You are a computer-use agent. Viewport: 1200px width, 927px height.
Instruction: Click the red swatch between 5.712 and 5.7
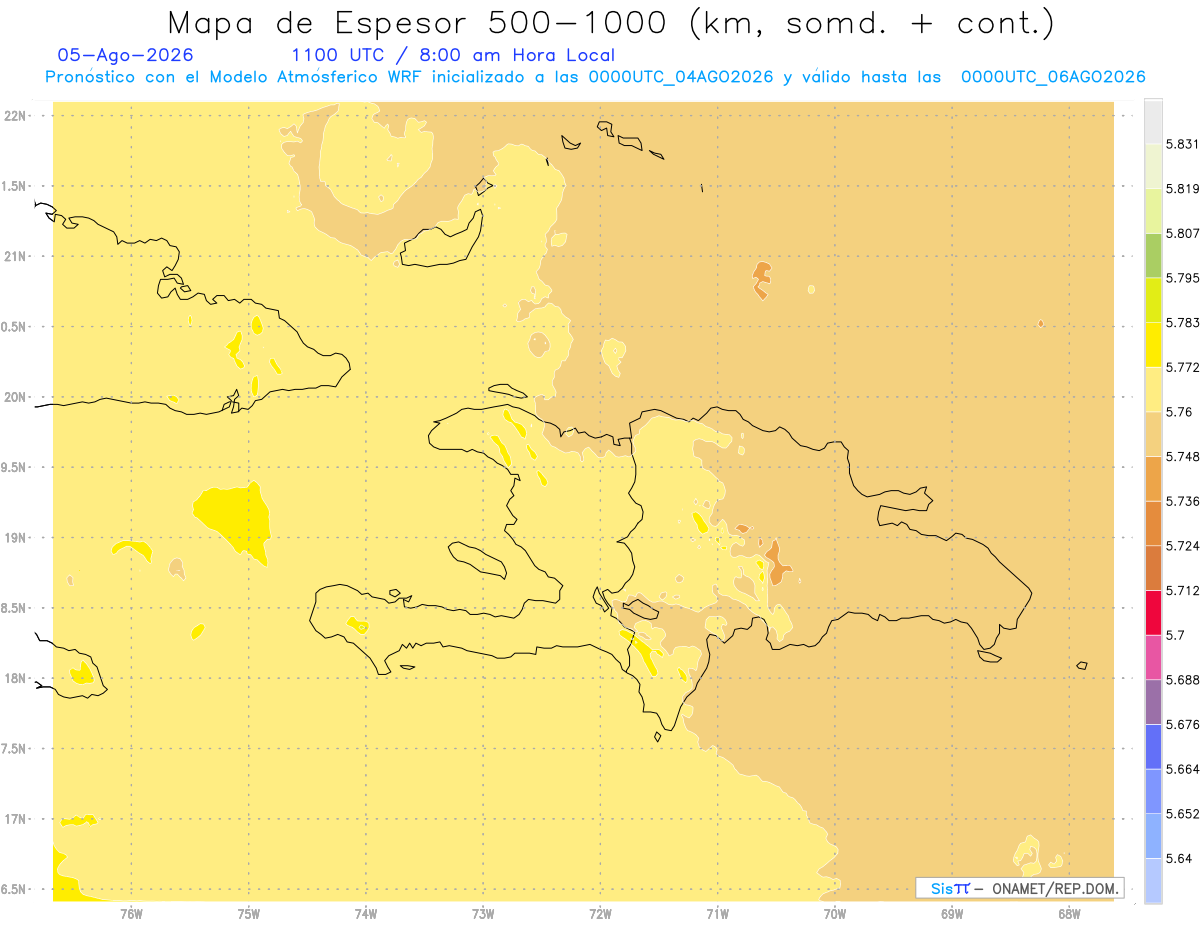1153,612
